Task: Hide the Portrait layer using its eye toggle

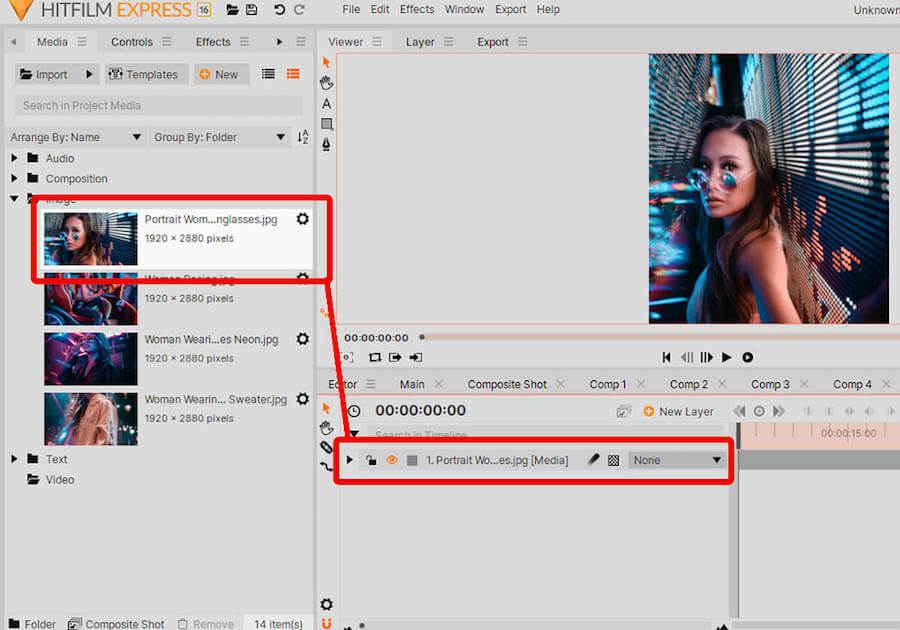Action: (391, 460)
